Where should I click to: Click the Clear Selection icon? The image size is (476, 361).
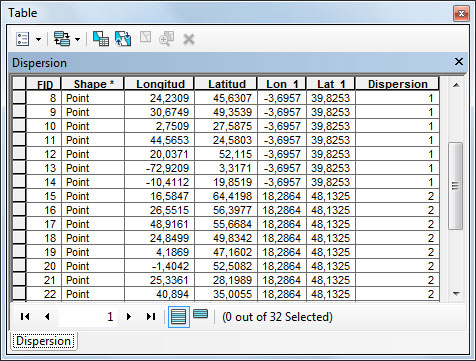(145, 37)
